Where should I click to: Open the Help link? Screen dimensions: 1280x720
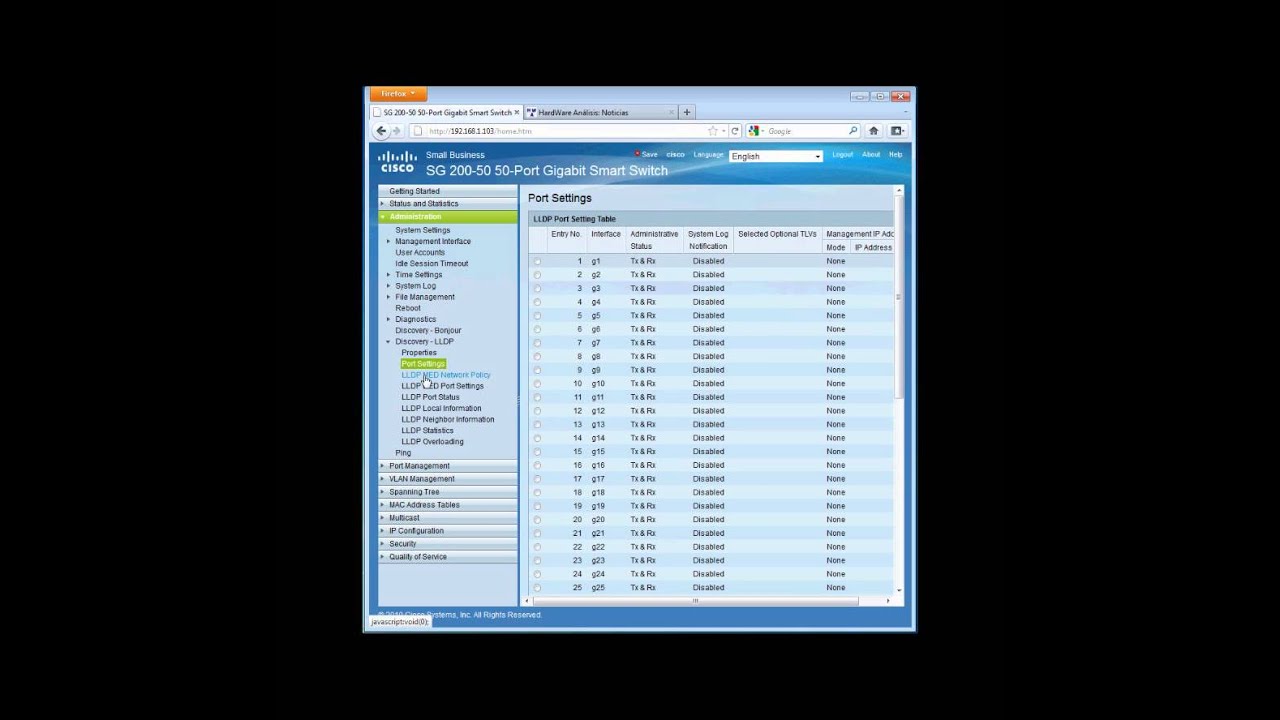[x=895, y=155]
